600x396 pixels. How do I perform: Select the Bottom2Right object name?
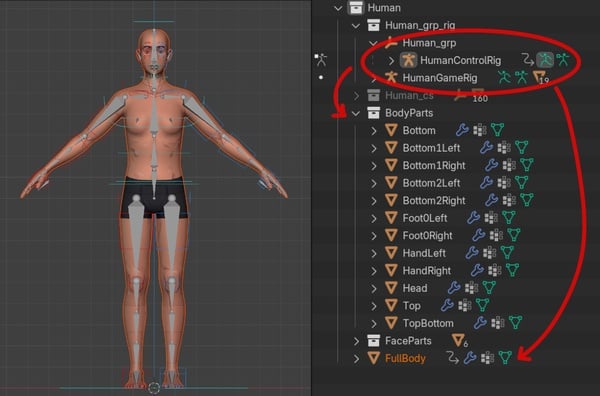coord(434,200)
